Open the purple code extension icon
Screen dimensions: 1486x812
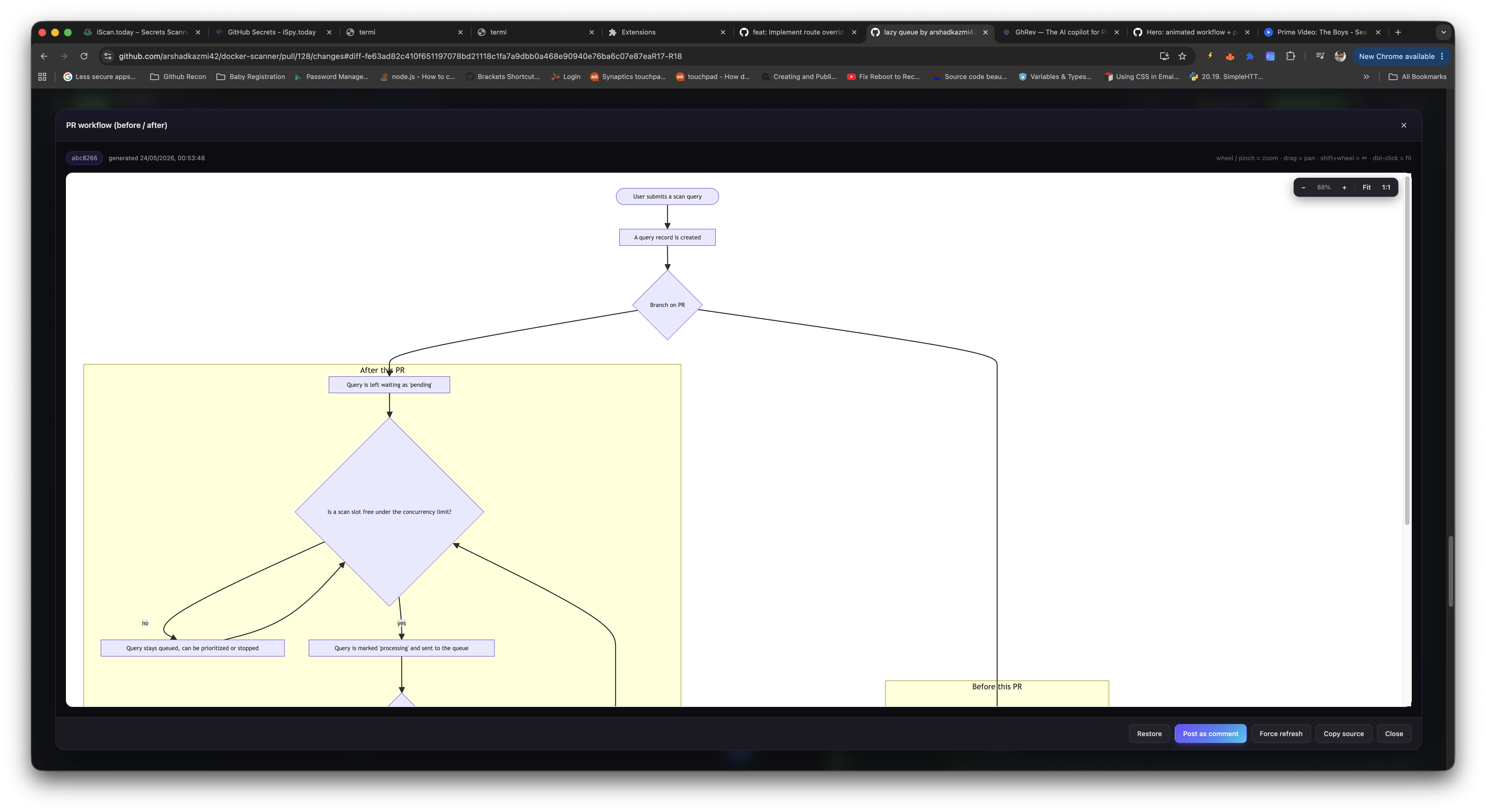pyautogui.click(x=1270, y=56)
